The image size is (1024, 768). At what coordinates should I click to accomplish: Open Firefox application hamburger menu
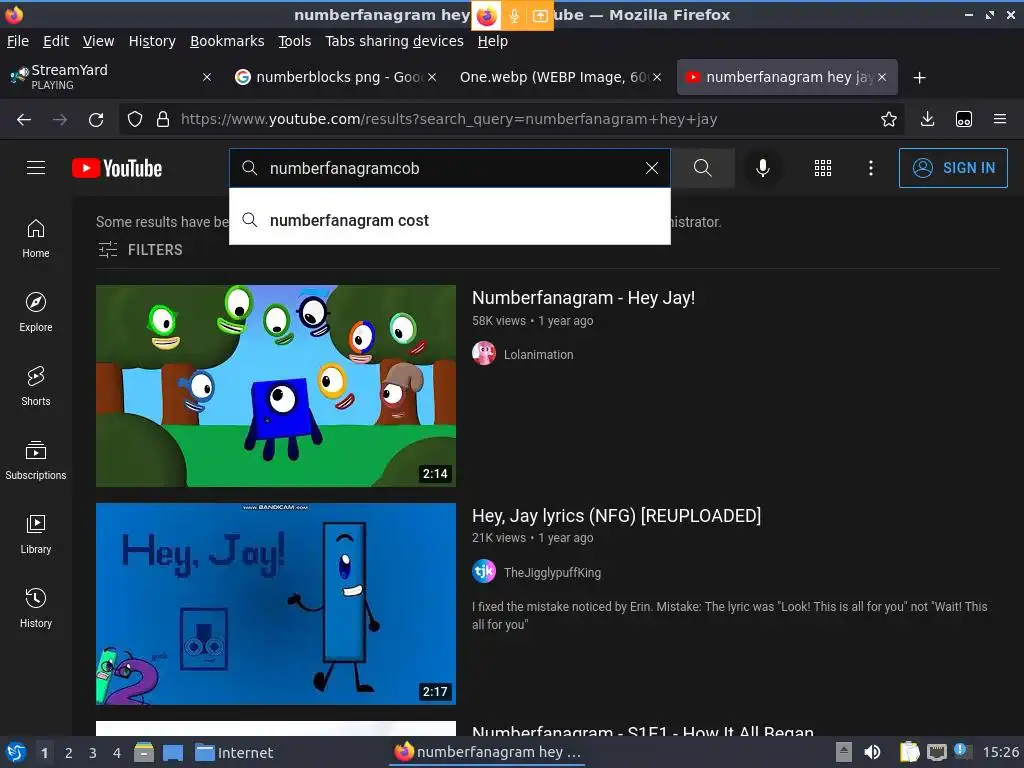(1000, 119)
